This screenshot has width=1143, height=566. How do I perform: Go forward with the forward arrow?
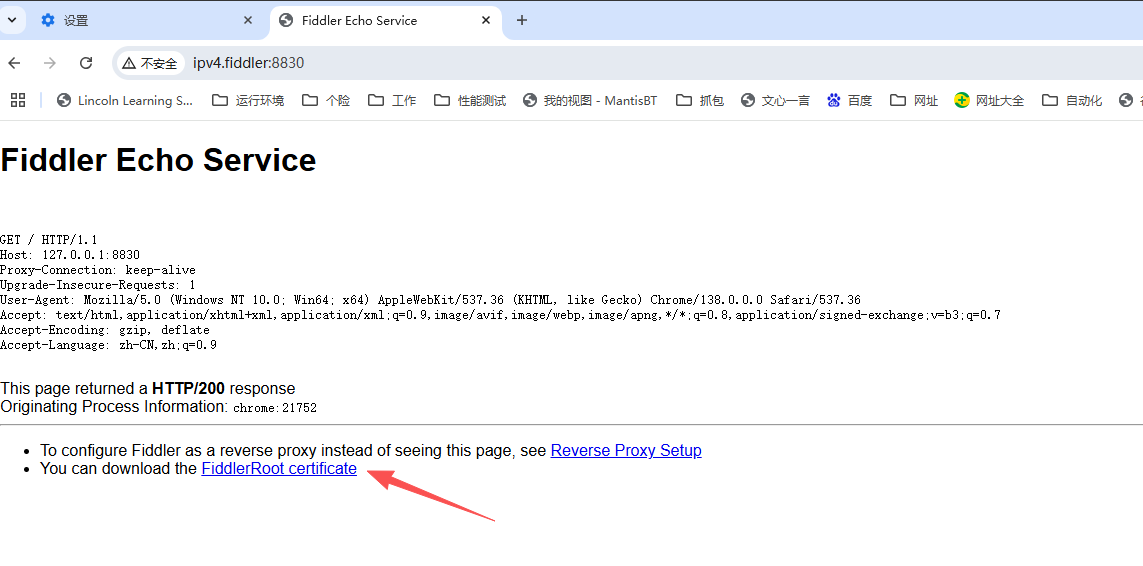click(50, 63)
